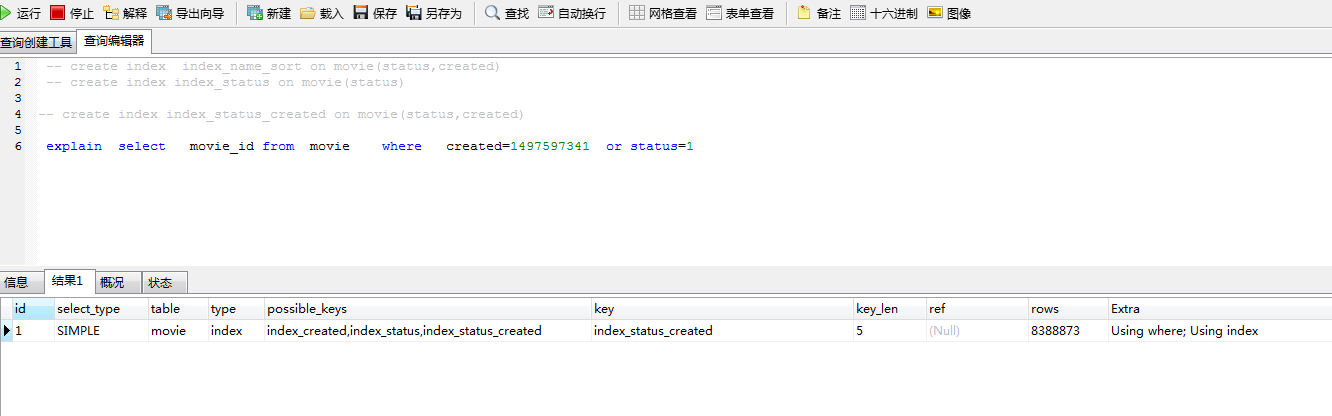The image size is (1332, 416).
Task: Click the 'Using where; Using index' cell
Action: pos(1220,330)
